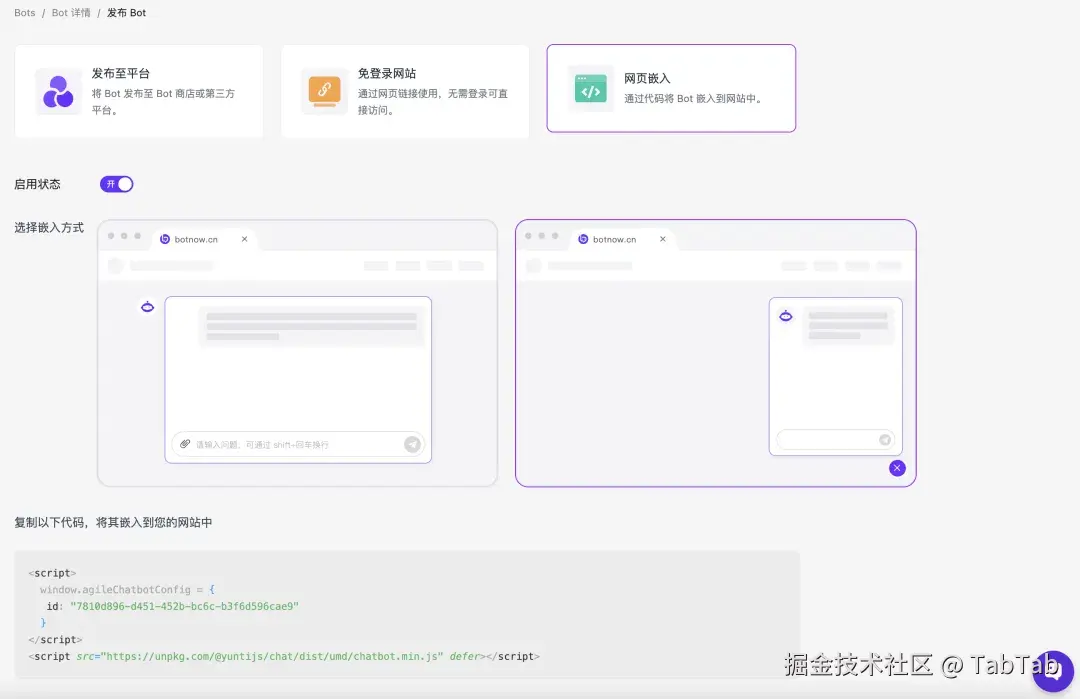The width and height of the screenshot is (1080, 699).
Task: Click the 选择嵌入方式 label
Action: [x=49, y=227]
